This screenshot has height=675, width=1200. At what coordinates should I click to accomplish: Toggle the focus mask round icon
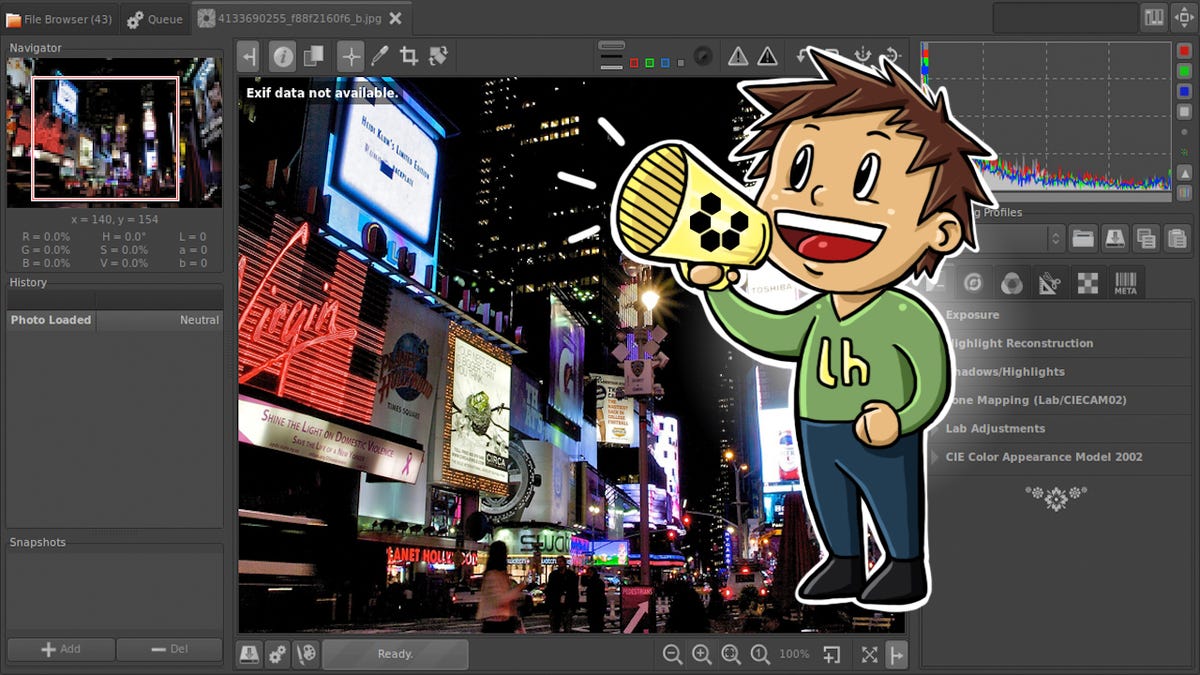704,57
